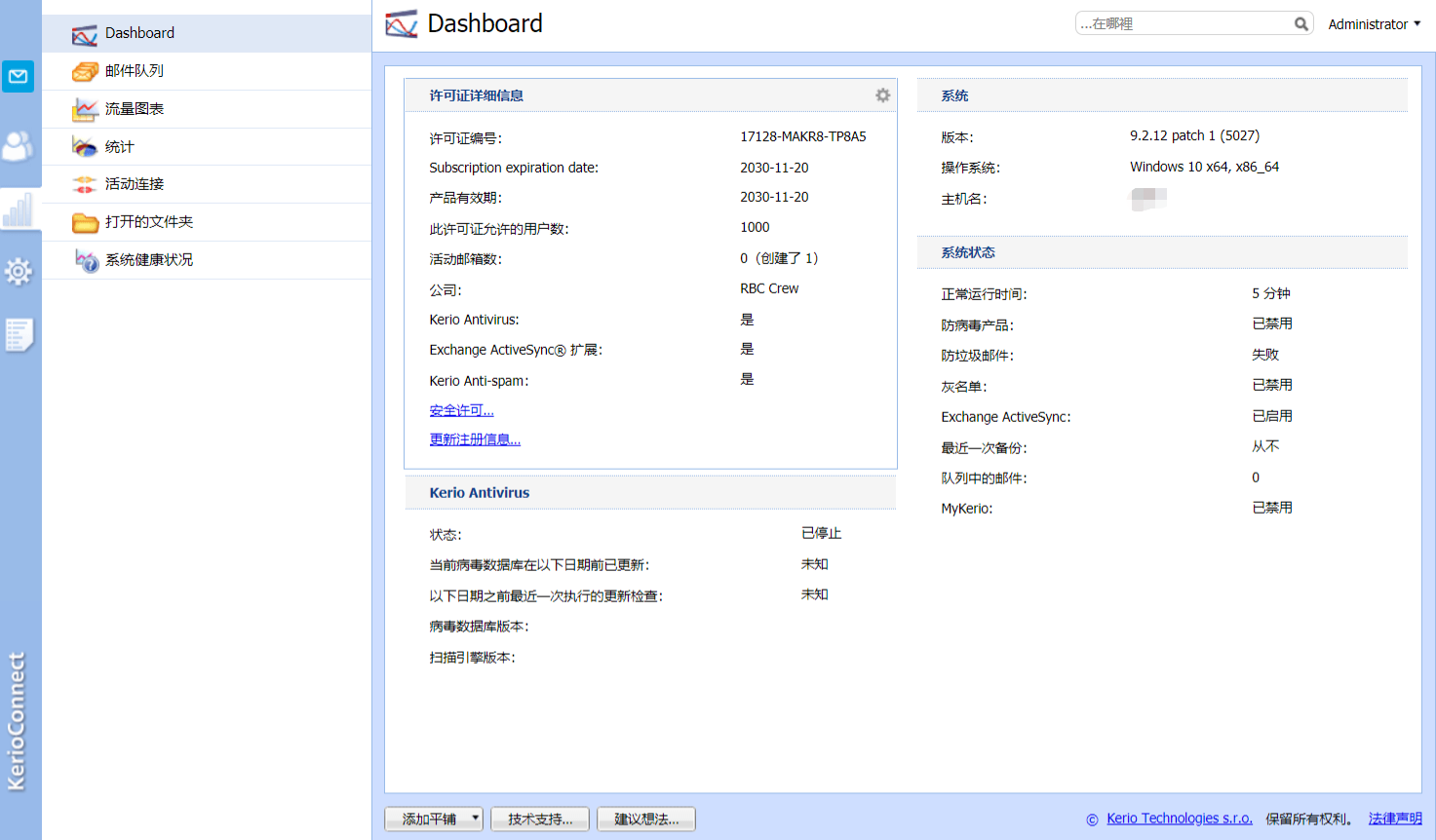
Task: Select 系统健康状况 in the navigation list
Action: point(207,260)
